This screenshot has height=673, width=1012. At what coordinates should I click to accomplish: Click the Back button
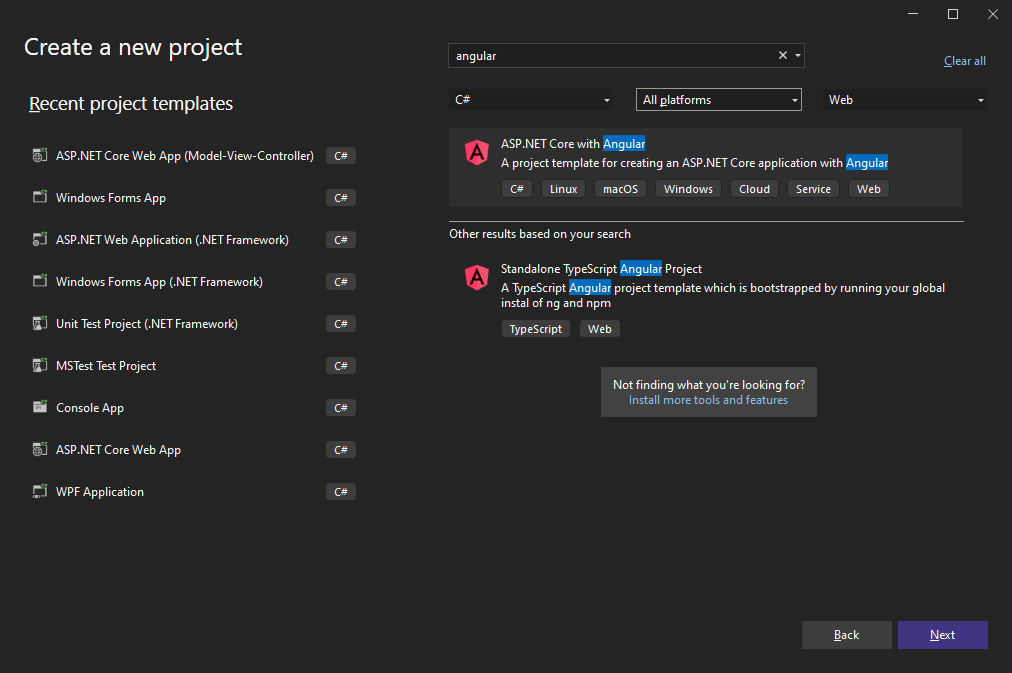click(x=847, y=635)
